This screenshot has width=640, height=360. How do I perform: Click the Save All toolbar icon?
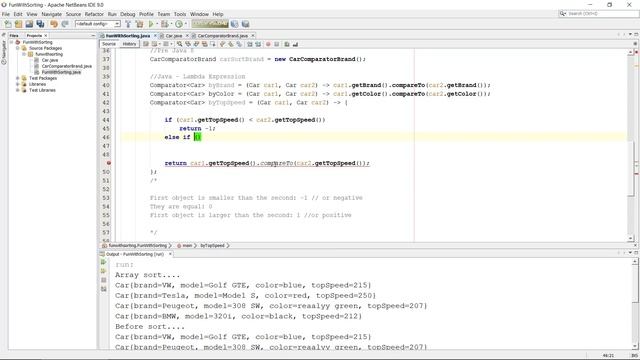coord(40,24)
